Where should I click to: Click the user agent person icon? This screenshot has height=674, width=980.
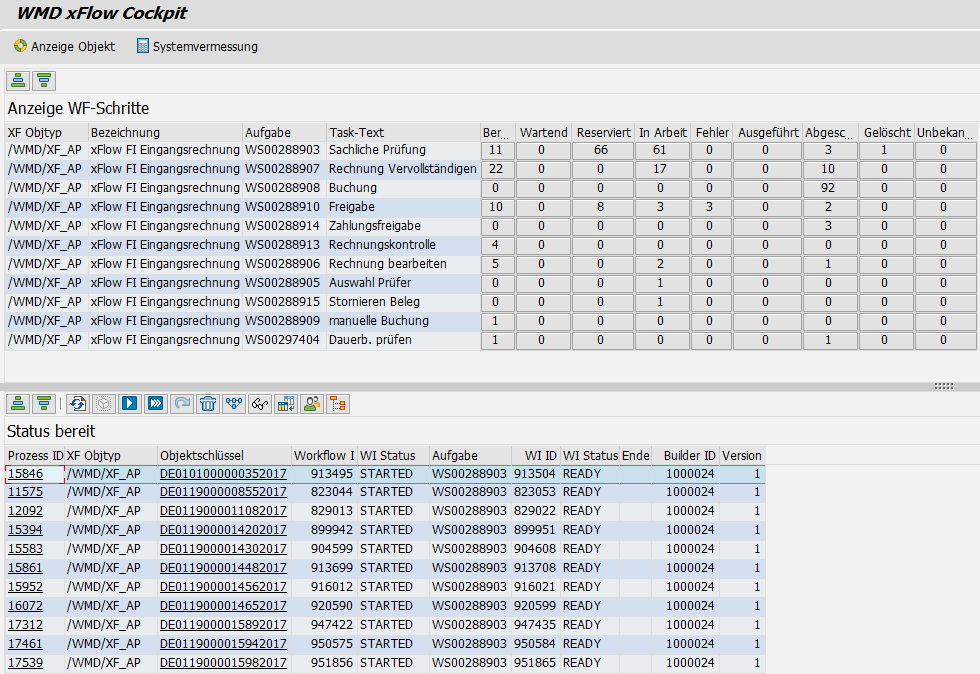312,404
